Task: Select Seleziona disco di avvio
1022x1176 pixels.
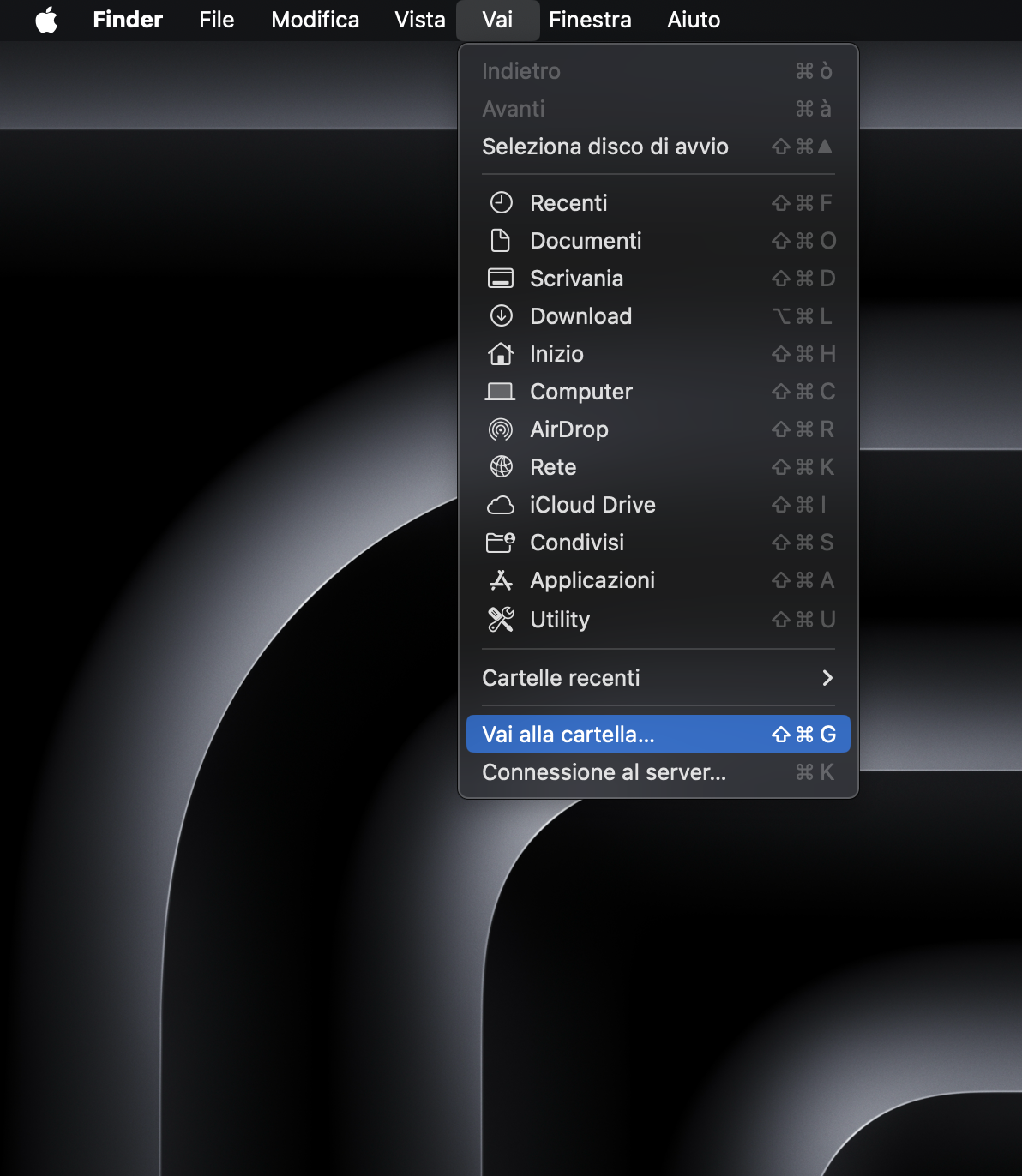Action: [604, 147]
